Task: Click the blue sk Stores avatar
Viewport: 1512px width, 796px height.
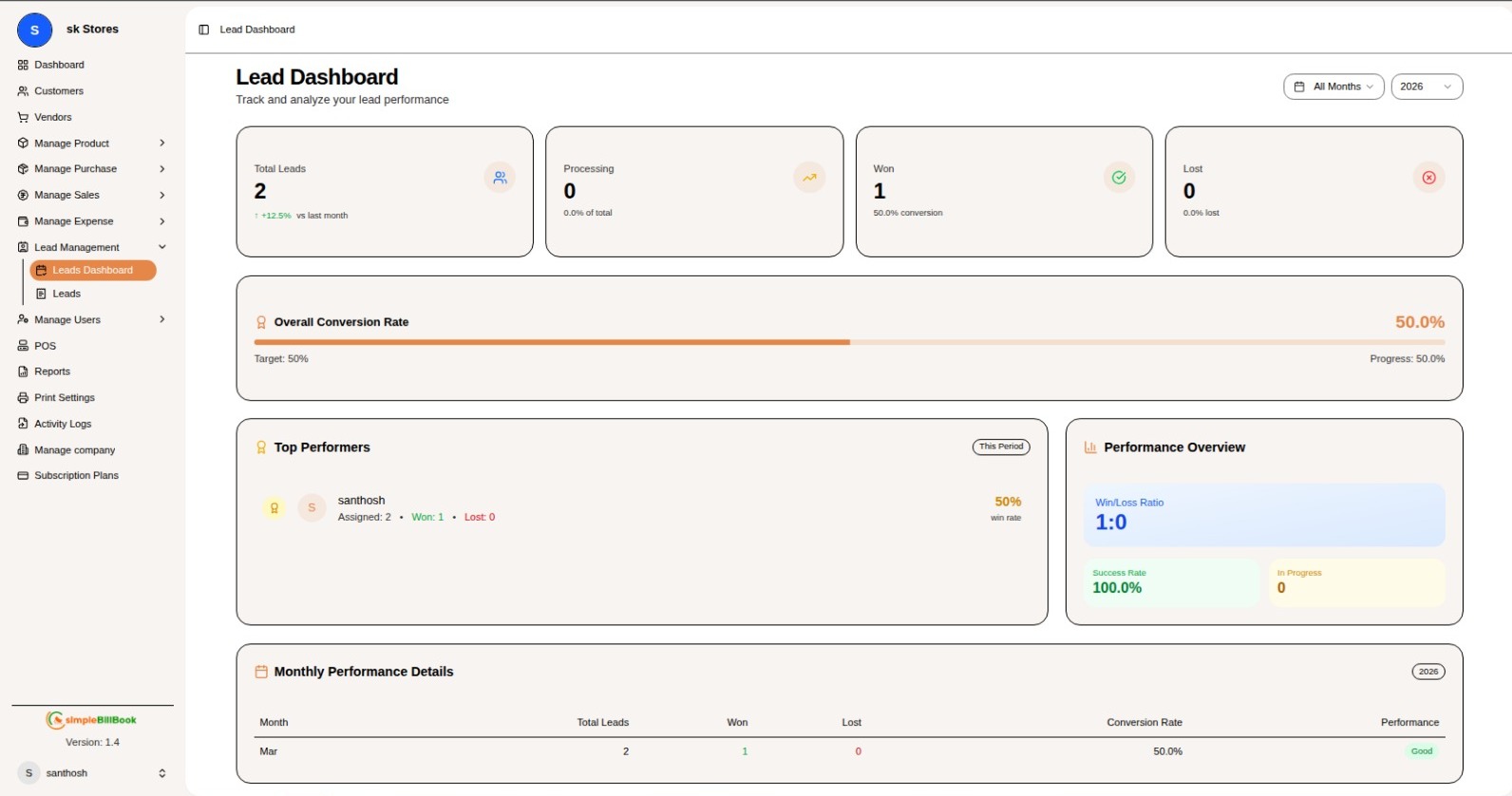Action: 35,30
